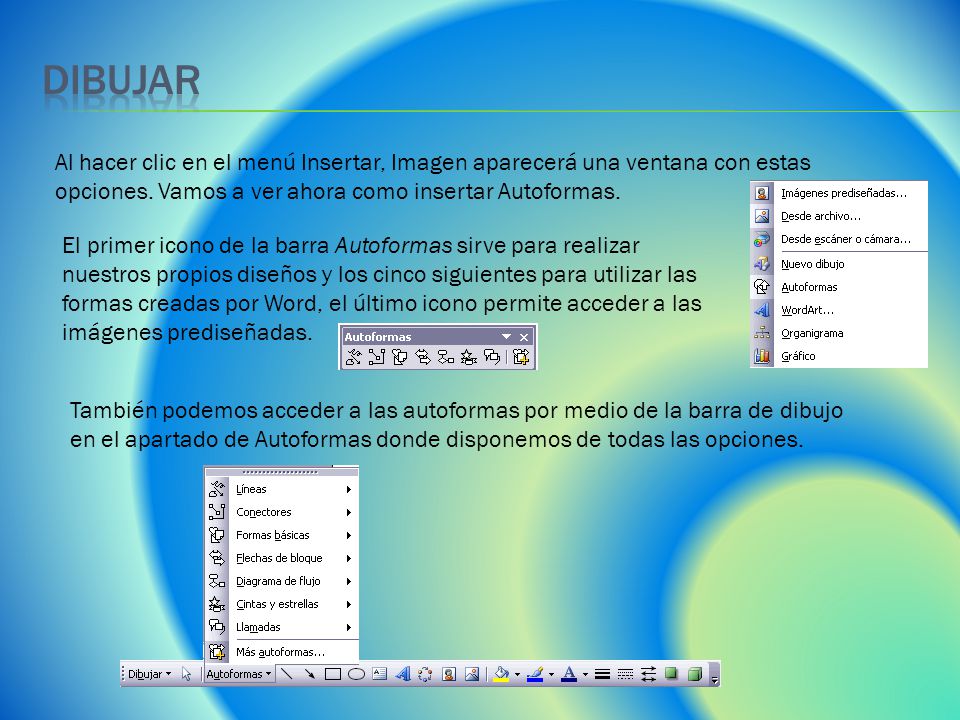
Task: Expand the Llamadas submenu in Autoformas menu
Action: point(282,627)
